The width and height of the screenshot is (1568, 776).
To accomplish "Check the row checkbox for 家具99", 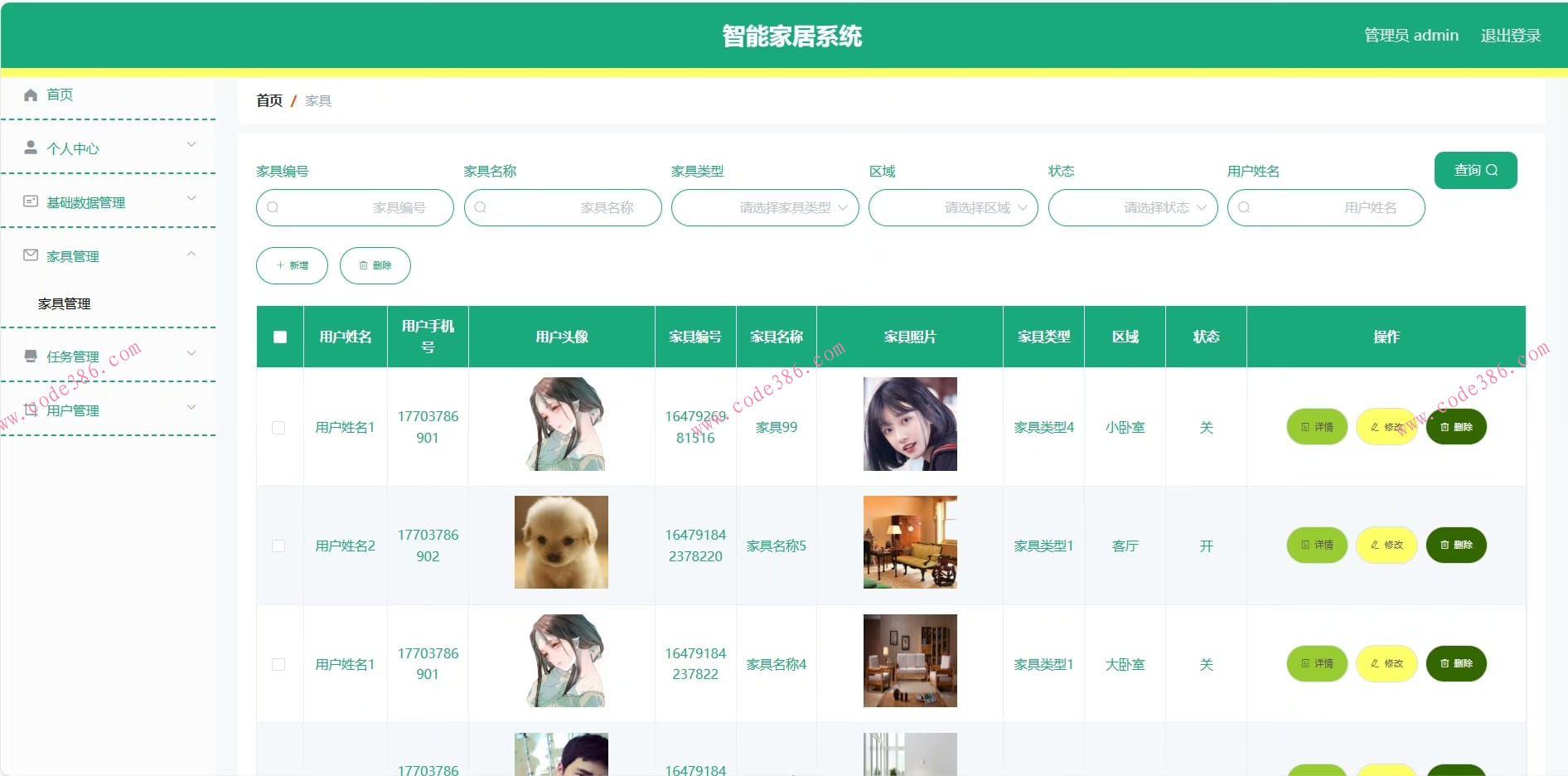I will click(x=279, y=427).
